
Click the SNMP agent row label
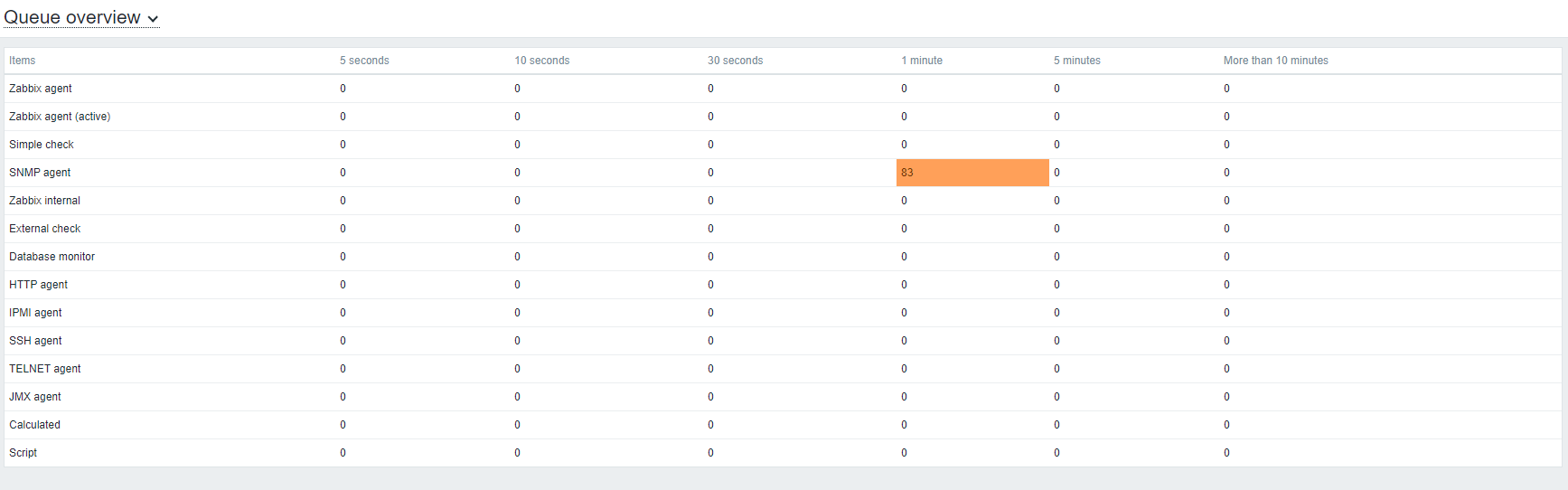point(40,173)
